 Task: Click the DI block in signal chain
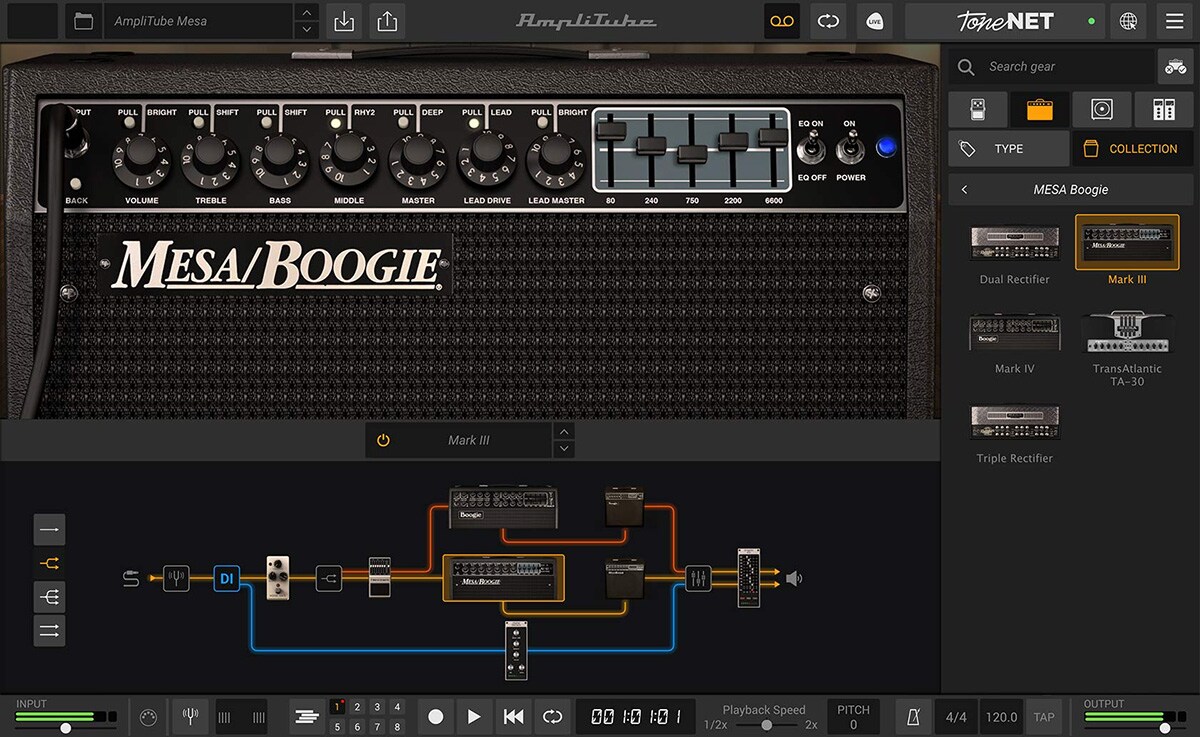226,578
